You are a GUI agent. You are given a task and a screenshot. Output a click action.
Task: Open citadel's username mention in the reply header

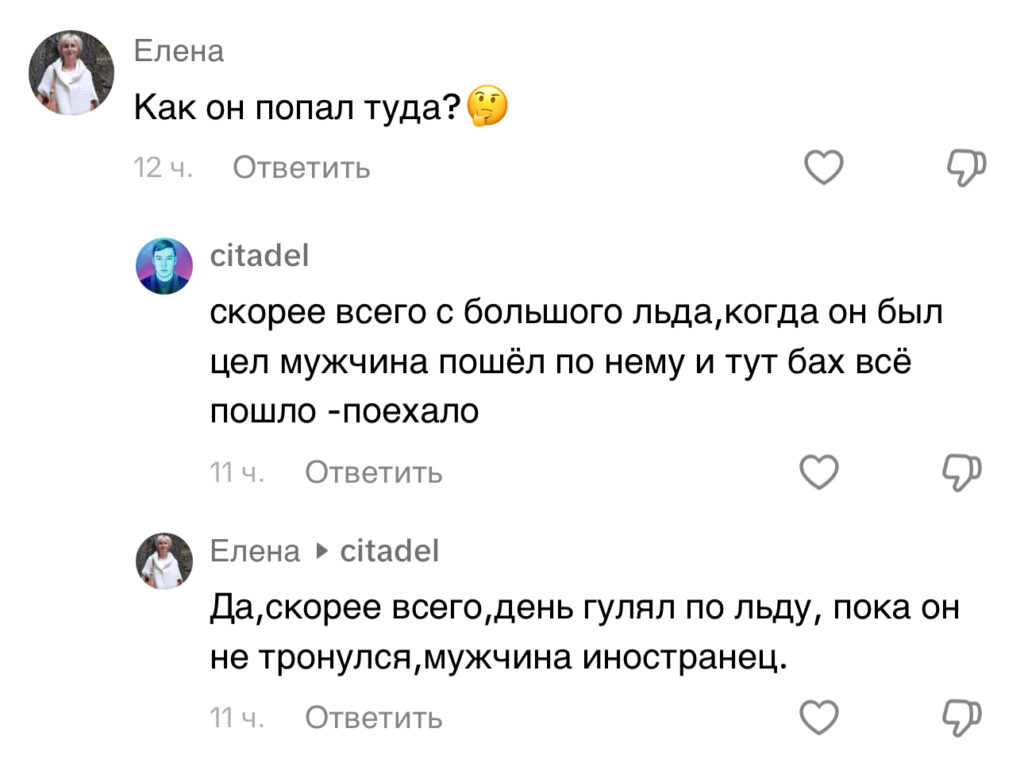click(388, 550)
